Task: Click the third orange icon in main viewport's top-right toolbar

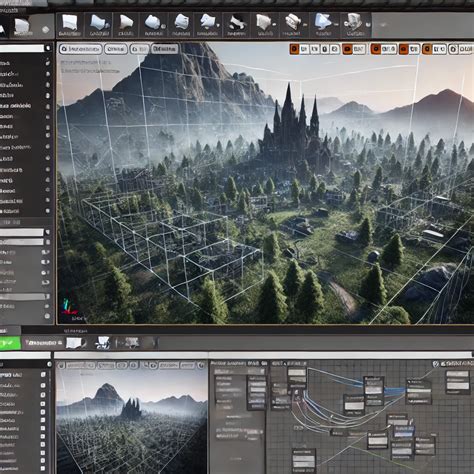Action: (376, 49)
